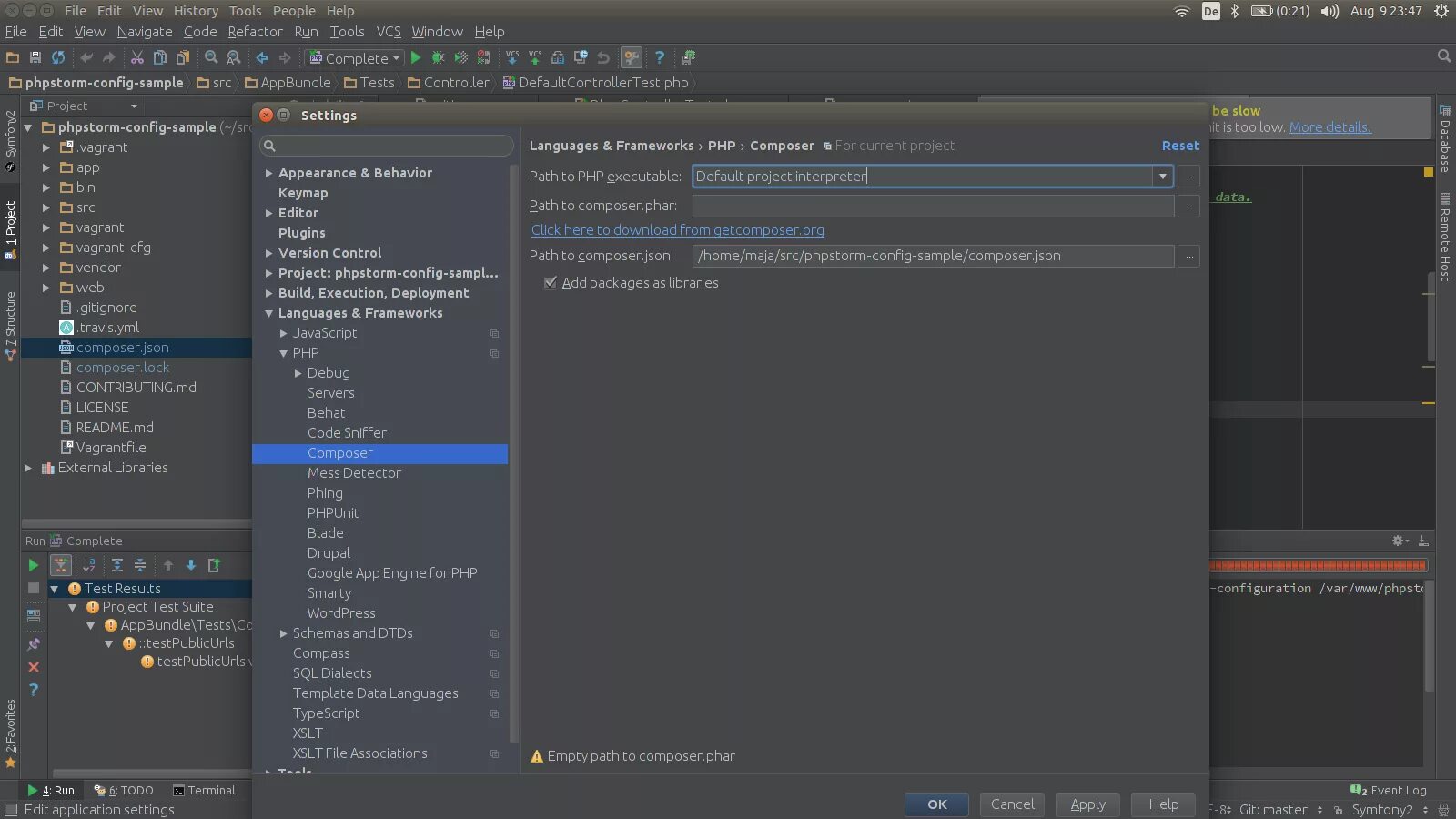Image resolution: width=1456 pixels, height=819 pixels.
Task: Click the Cancel button in Settings
Action: coord(1013,804)
